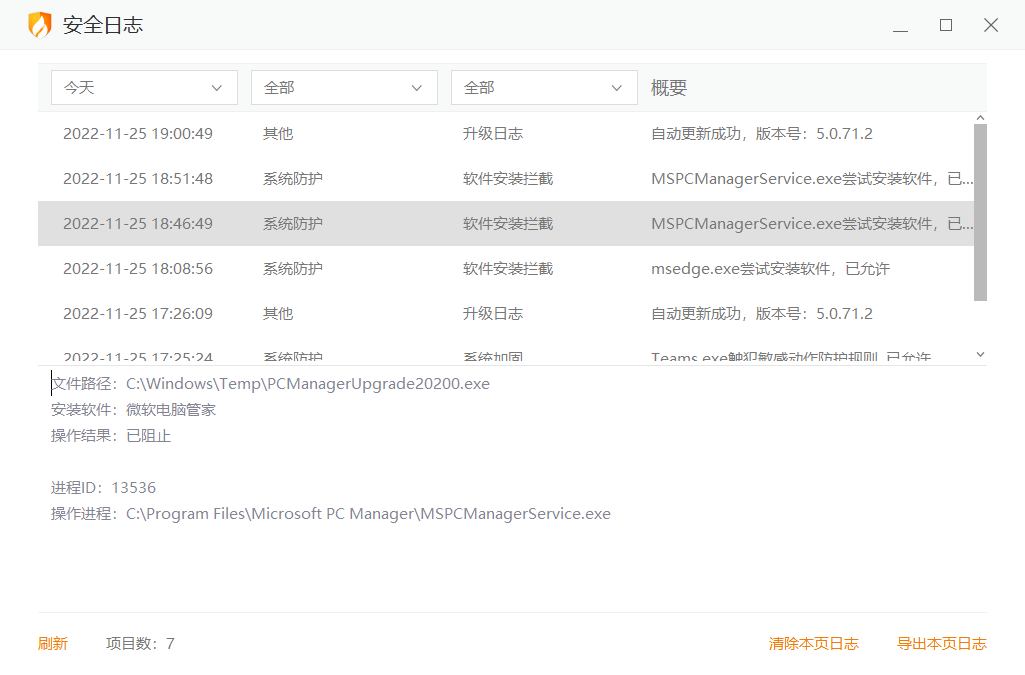Select the highlighted 18:46:49 log row
The image size is (1025, 675).
(x=500, y=224)
